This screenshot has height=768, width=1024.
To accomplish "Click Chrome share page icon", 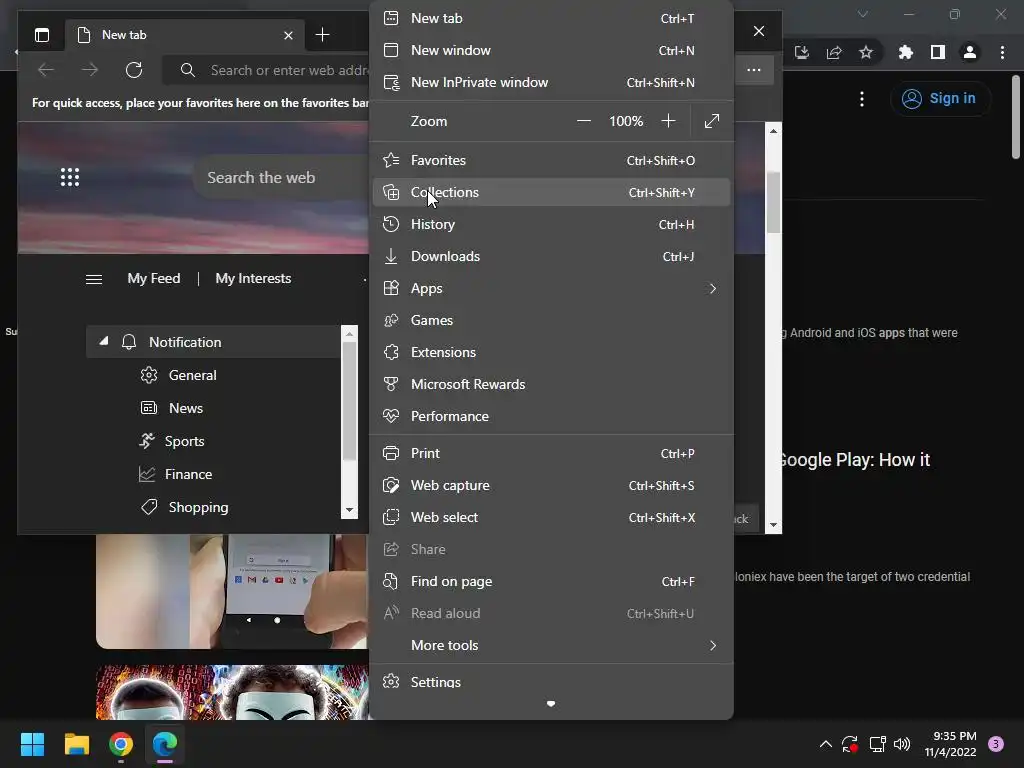I will pos(834,52).
